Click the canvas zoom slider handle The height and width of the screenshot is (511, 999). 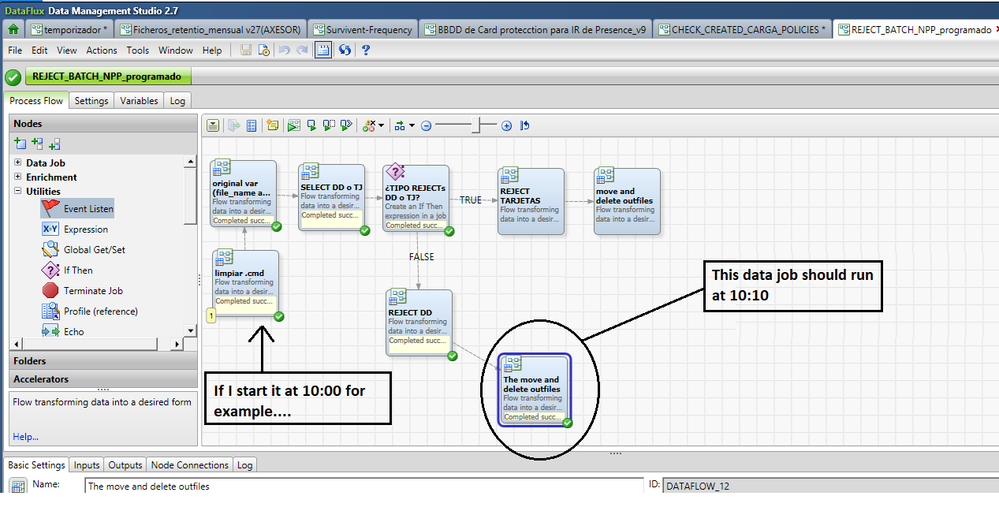[x=479, y=126]
